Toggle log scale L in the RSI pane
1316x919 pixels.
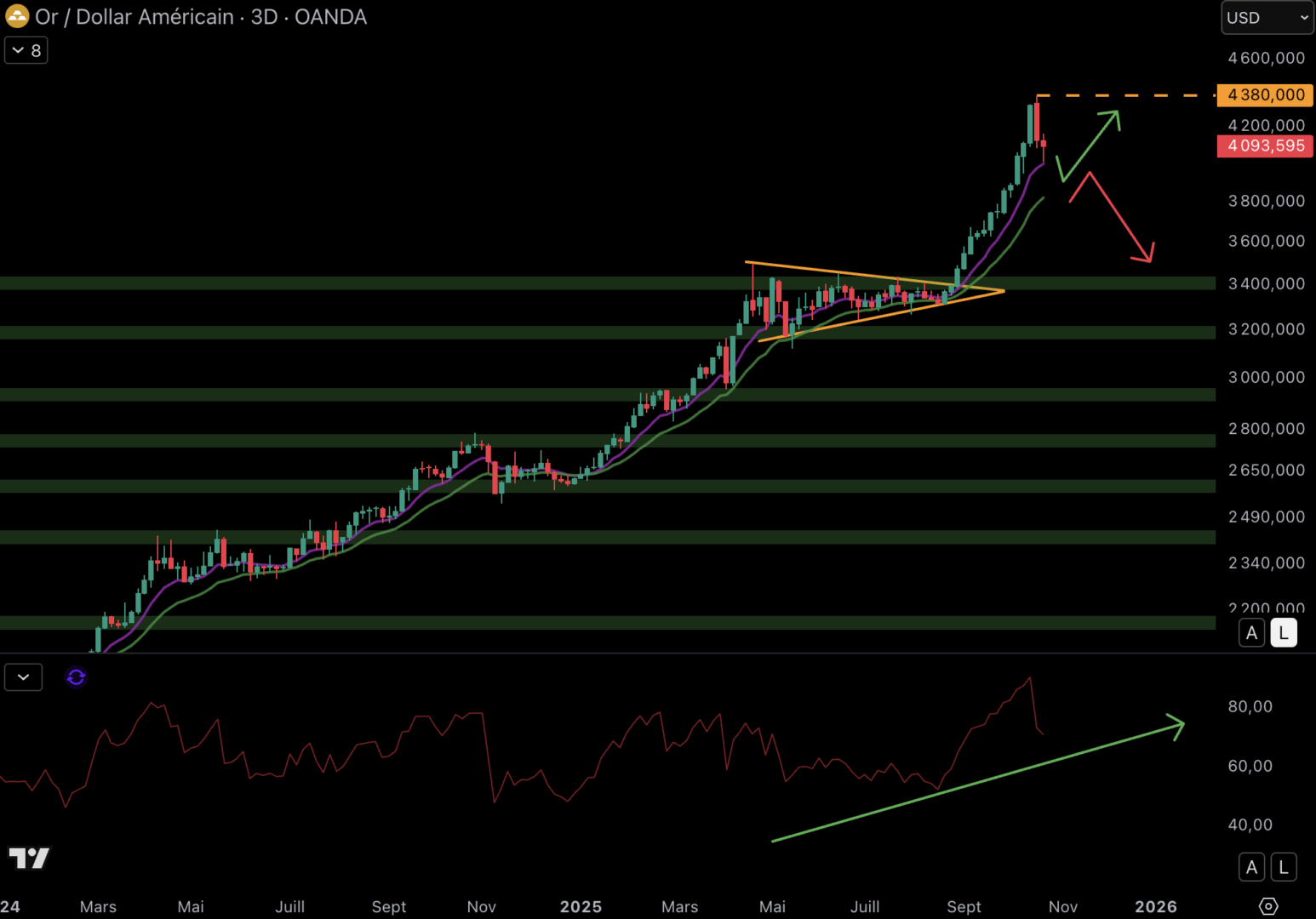click(1284, 867)
